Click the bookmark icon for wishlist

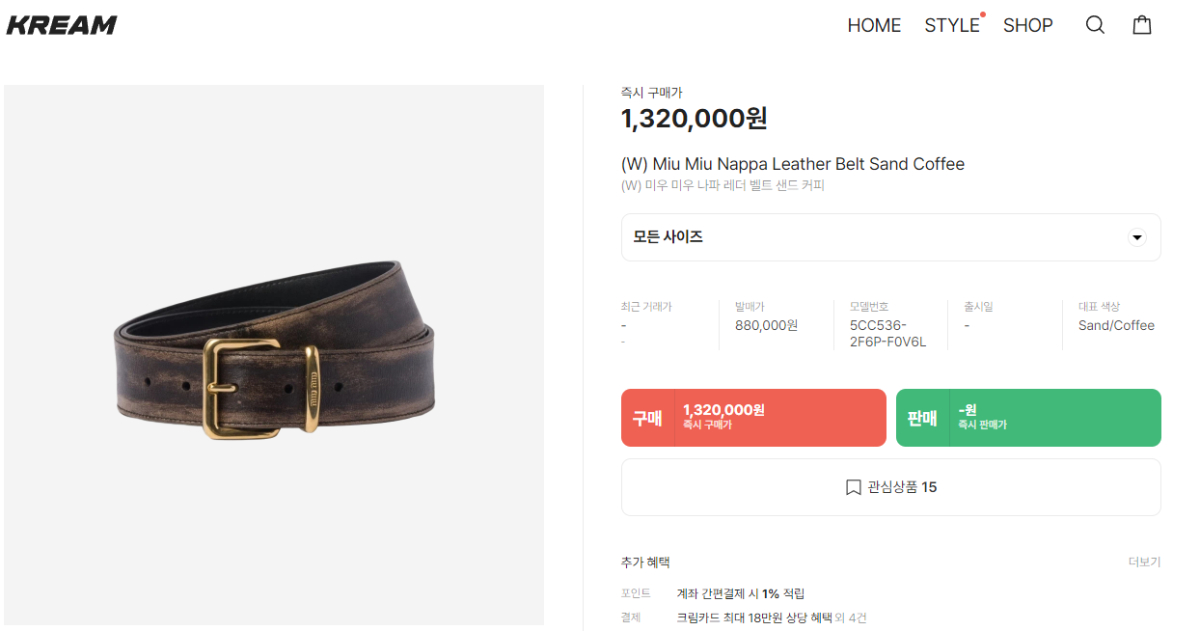(853, 488)
